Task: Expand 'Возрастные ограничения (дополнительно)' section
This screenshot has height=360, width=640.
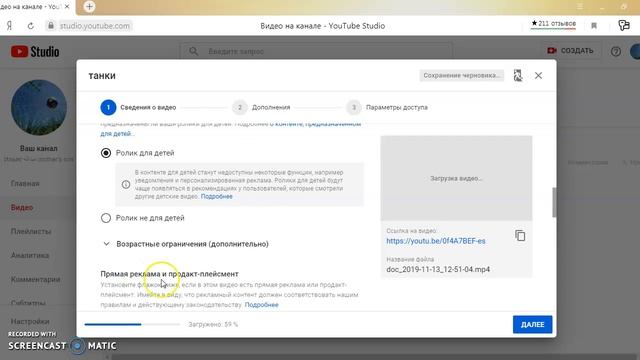Action: [185, 244]
